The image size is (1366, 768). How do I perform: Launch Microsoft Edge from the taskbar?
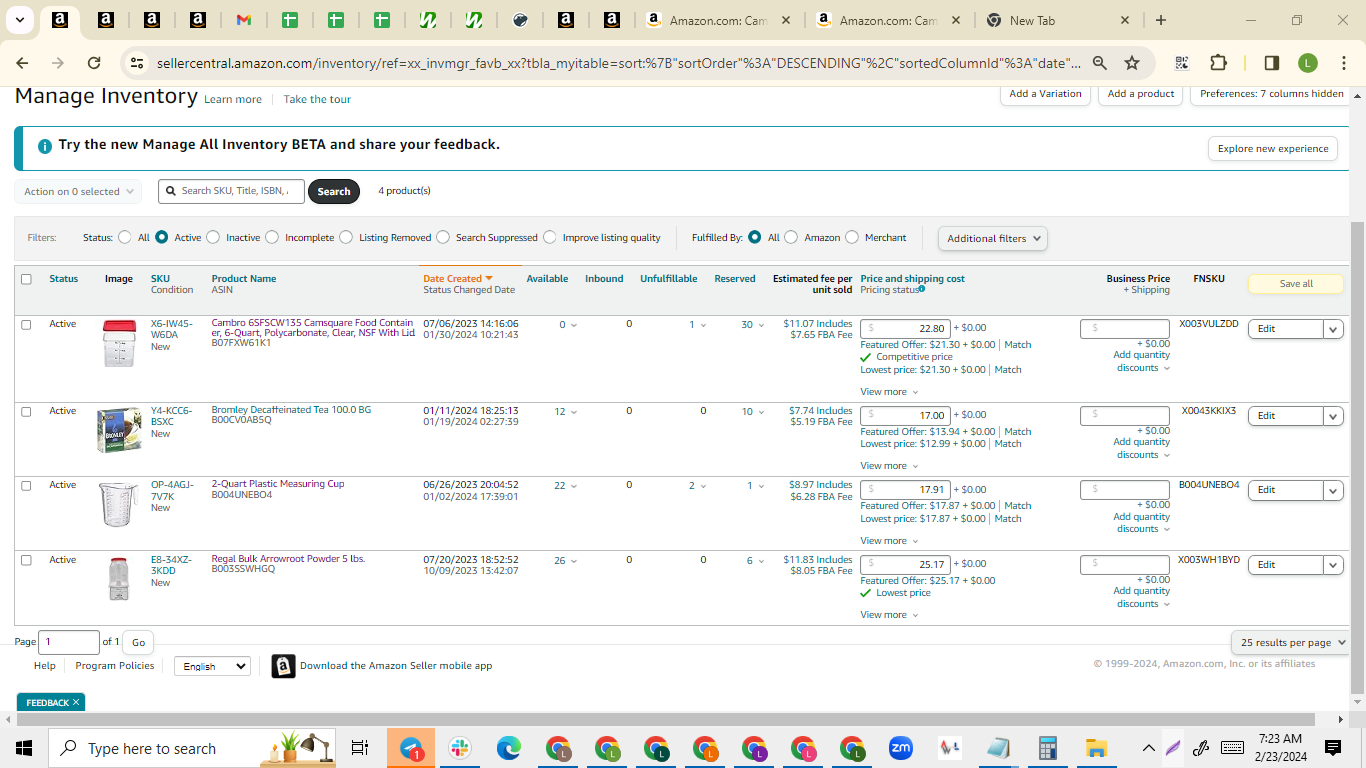pyautogui.click(x=509, y=748)
